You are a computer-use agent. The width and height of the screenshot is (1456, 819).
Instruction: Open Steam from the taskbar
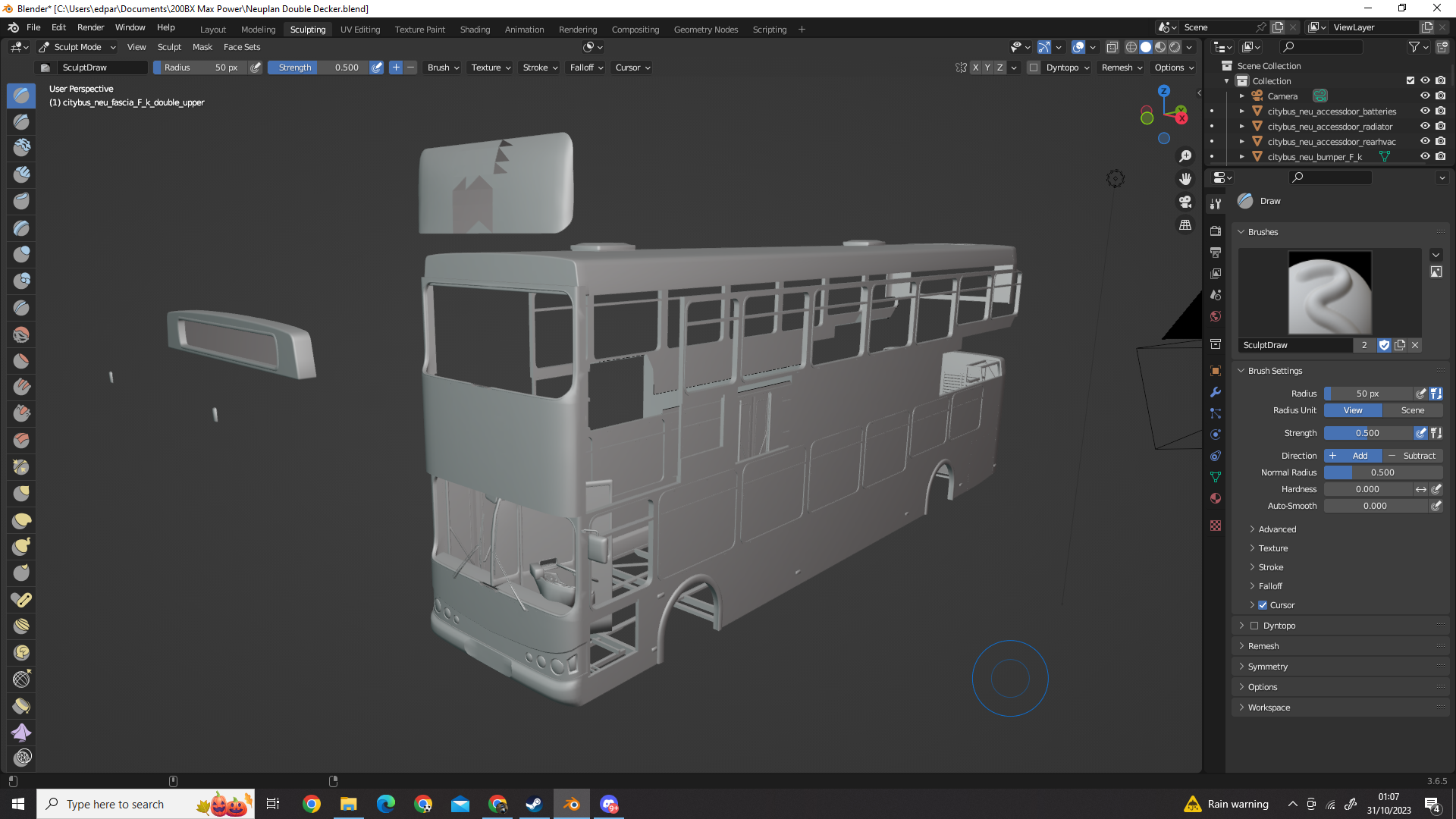coord(534,804)
